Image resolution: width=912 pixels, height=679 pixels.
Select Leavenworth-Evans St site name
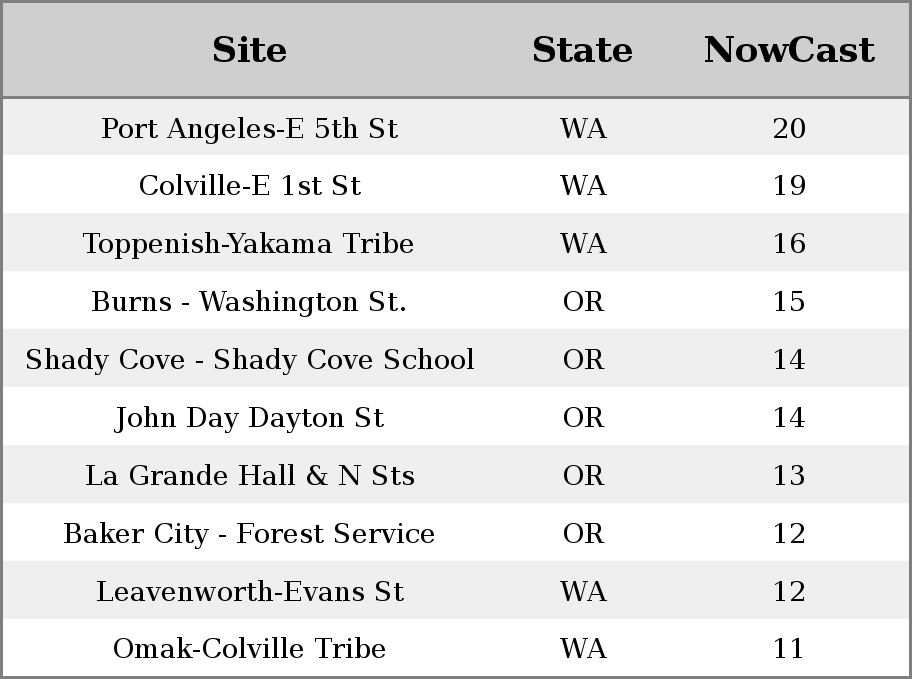(250, 591)
